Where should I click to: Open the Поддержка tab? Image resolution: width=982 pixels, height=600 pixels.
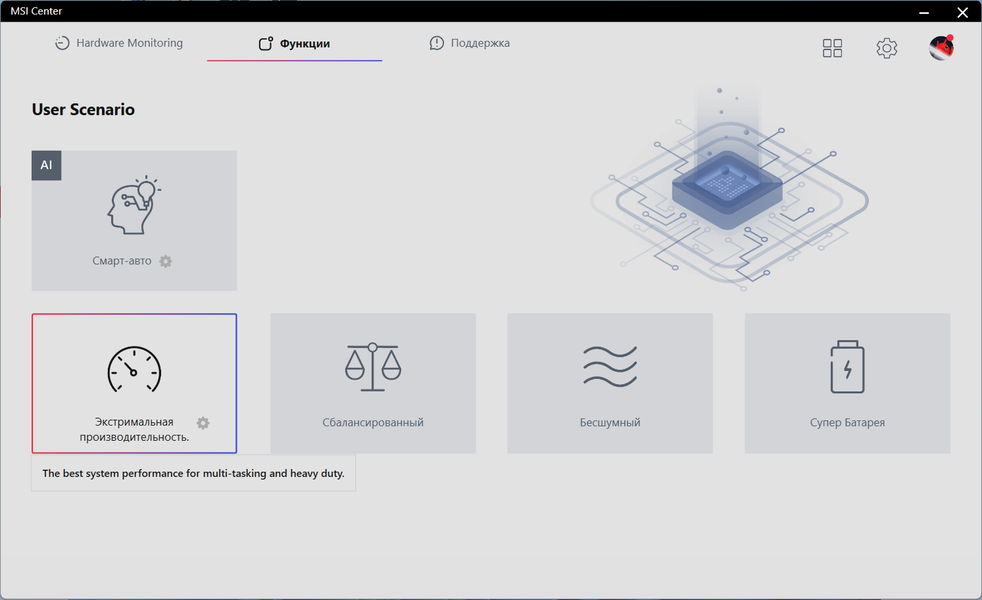pyautogui.click(x=470, y=43)
